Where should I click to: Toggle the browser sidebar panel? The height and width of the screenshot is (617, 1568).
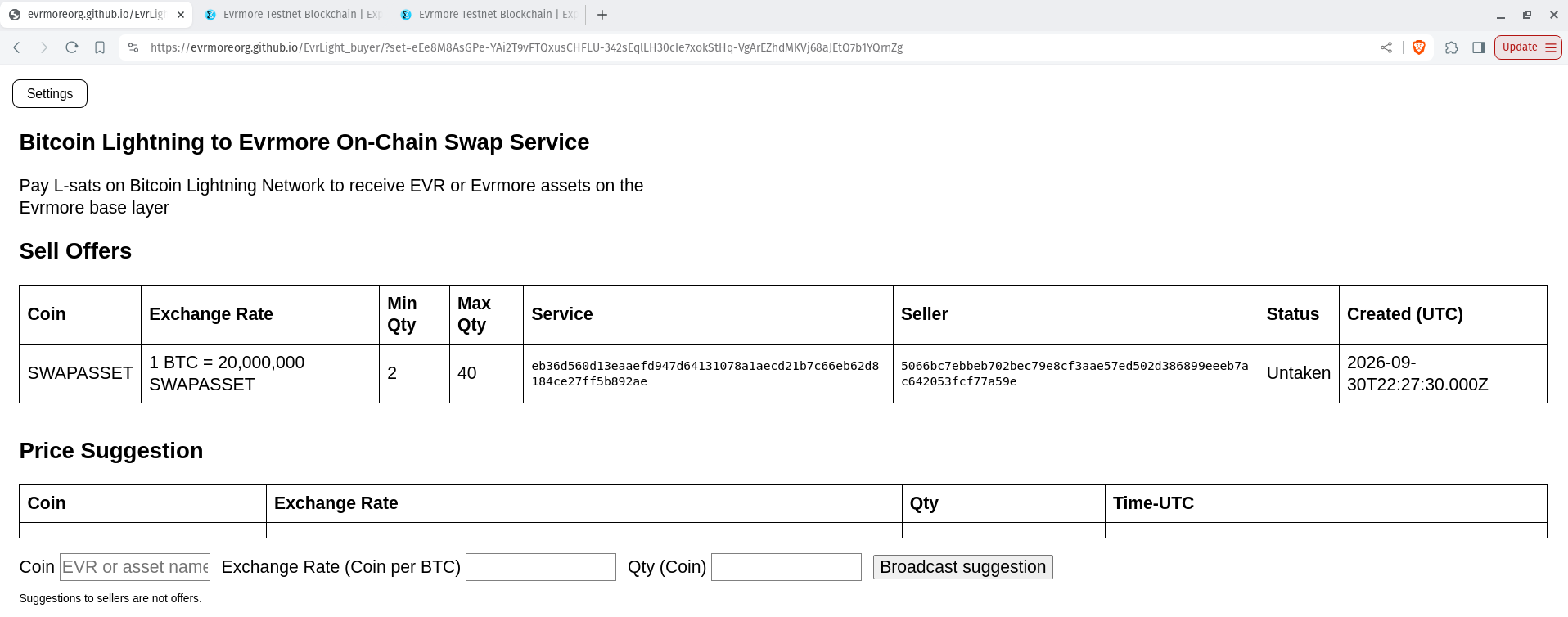click(1479, 47)
